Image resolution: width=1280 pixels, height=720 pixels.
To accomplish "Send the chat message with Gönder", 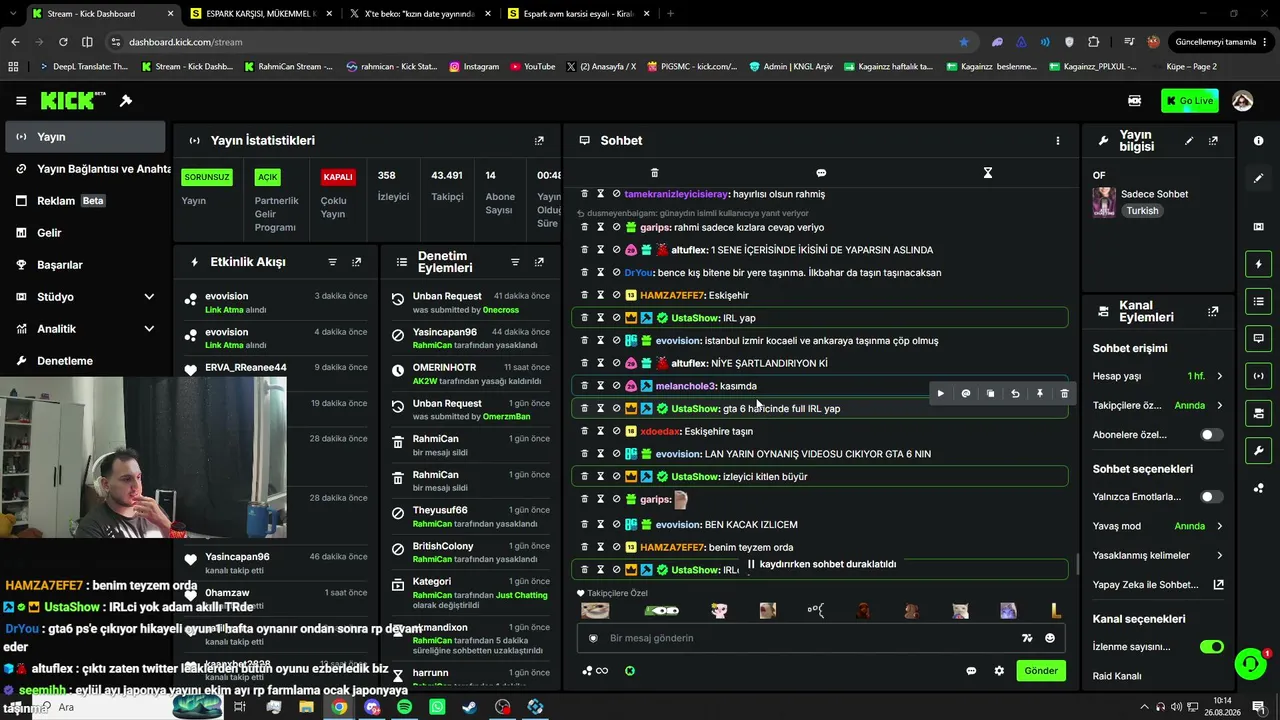I will coord(1040,671).
